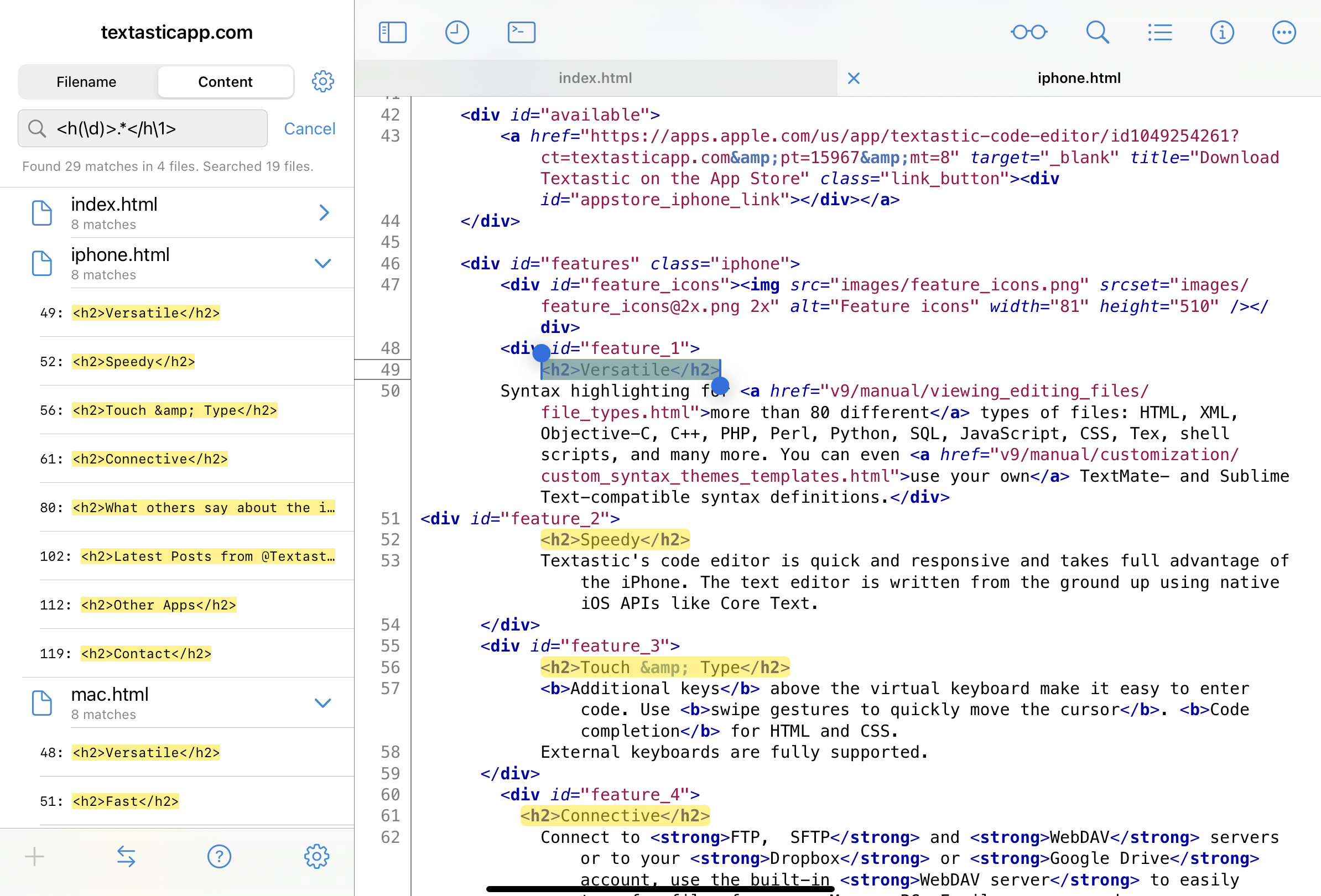
Task: Click textasticapp.com sidebar title
Action: pyautogui.click(x=177, y=33)
